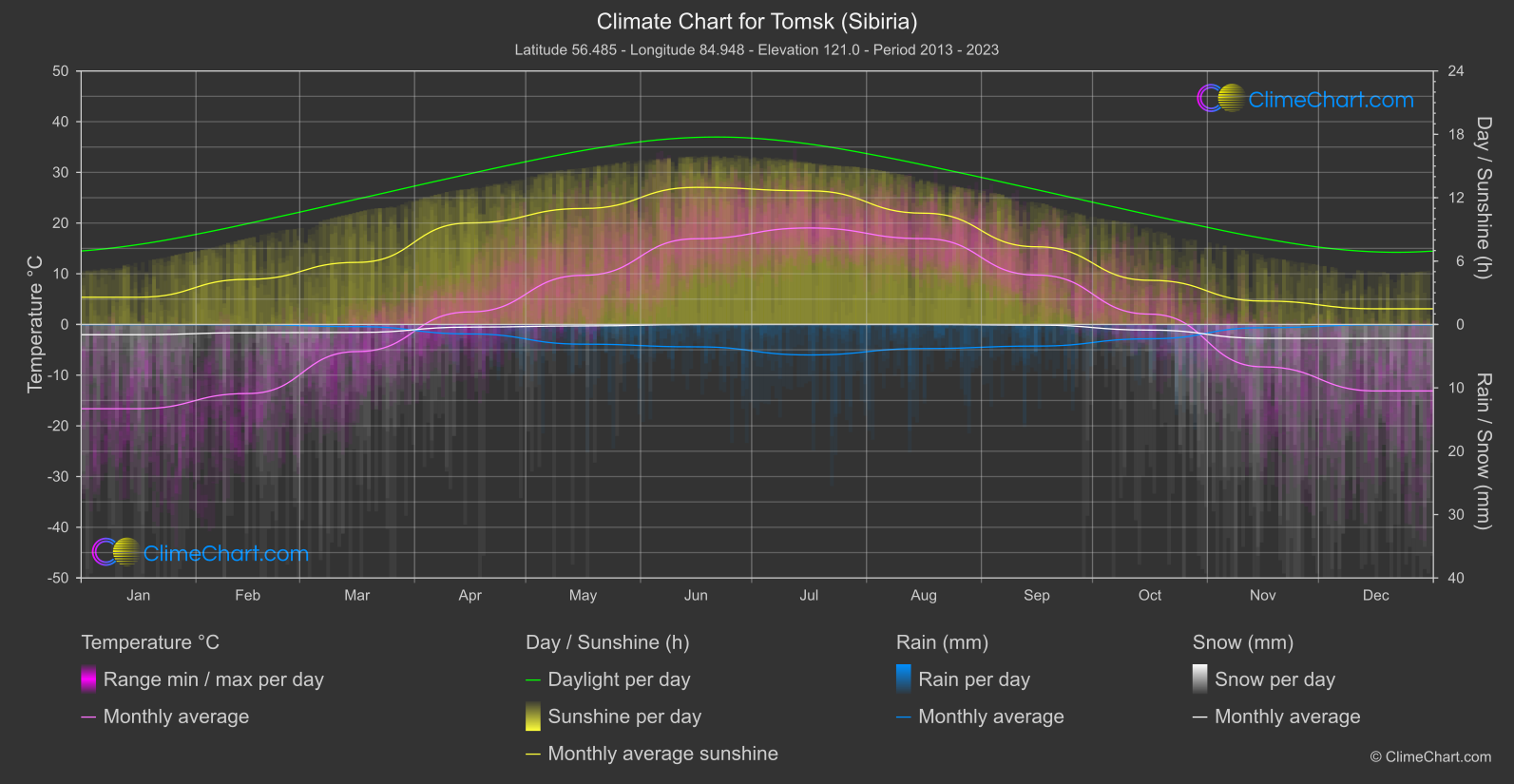Click rain Monthly average legend entry
1514x784 pixels.
pyautogui.click(x=980, y=717)
